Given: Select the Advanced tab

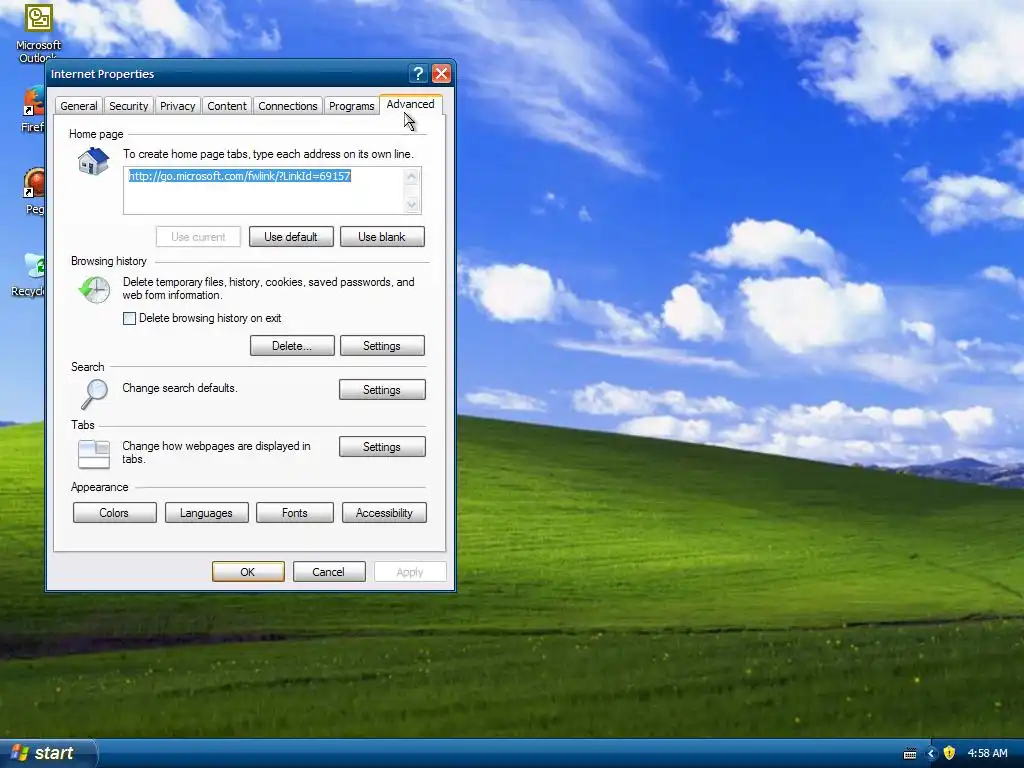Looking at the screenshot, I should 410,104.
